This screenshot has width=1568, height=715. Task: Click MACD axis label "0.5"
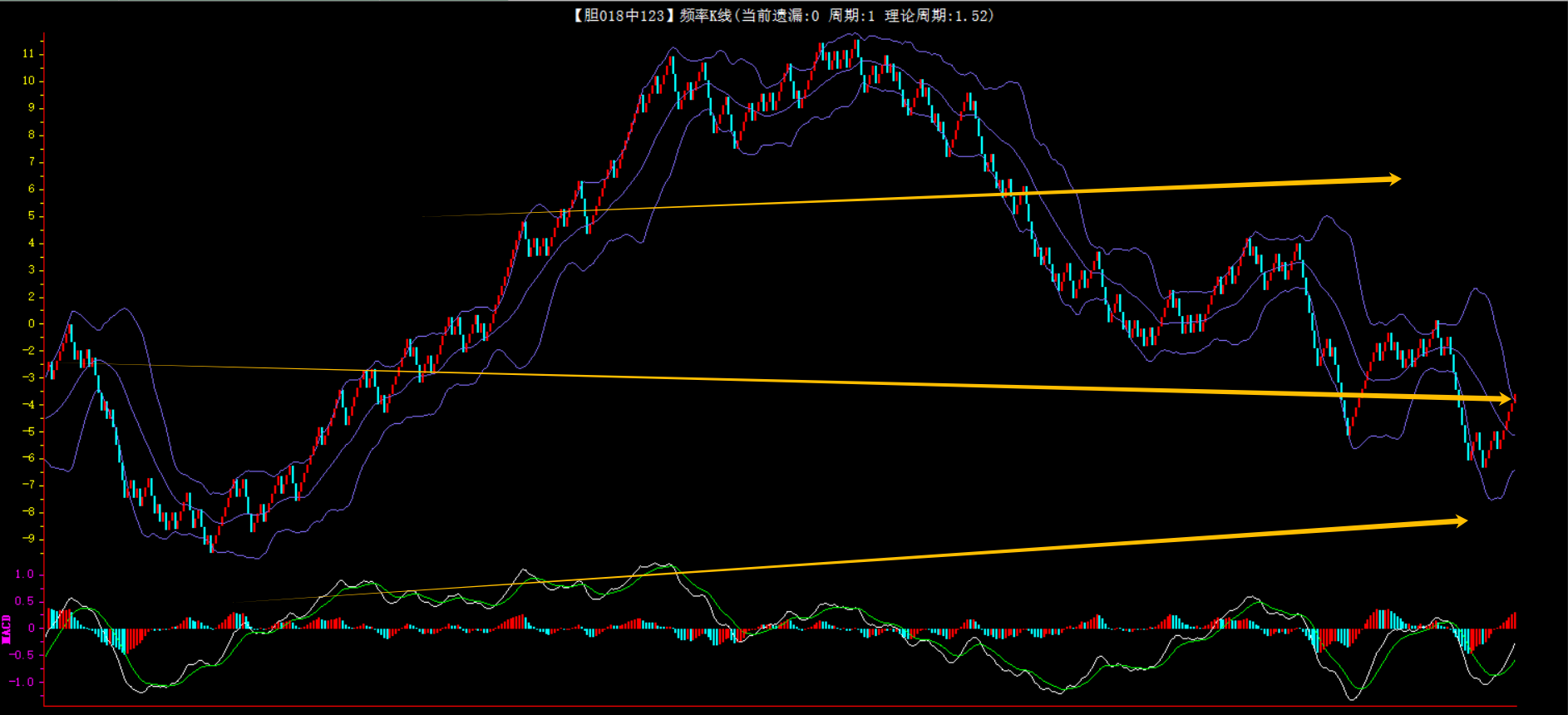coord(24,601)
